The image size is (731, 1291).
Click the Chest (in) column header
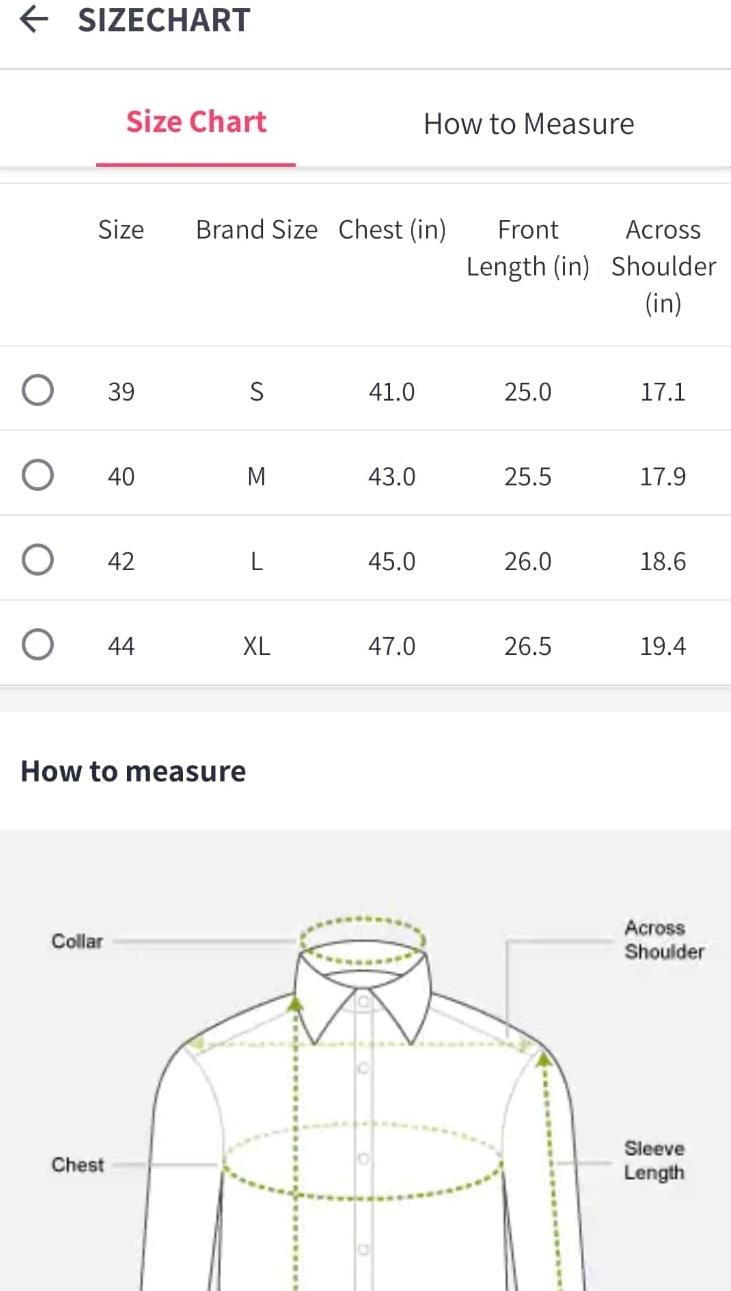392,230
